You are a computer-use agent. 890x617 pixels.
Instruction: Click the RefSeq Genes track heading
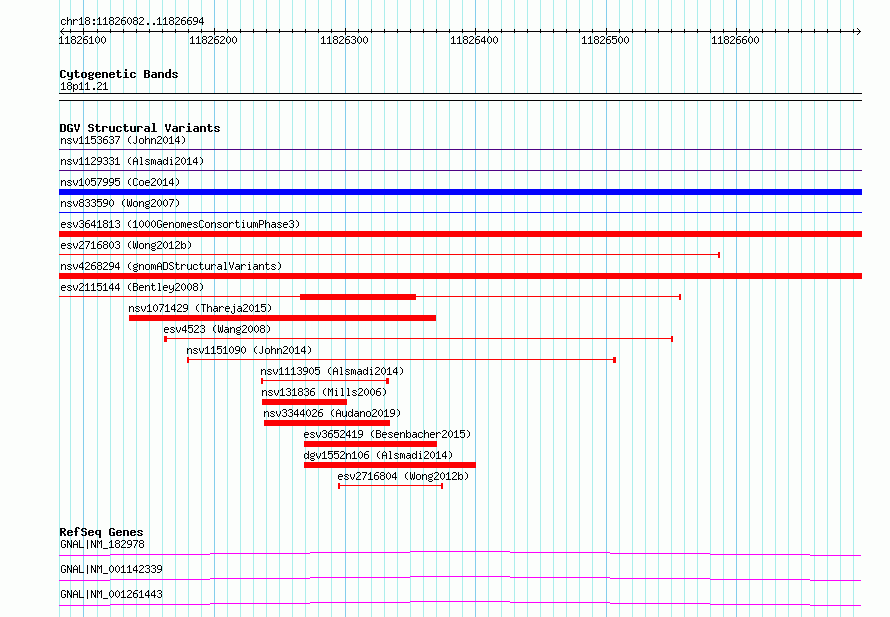(x=101, y=532)
